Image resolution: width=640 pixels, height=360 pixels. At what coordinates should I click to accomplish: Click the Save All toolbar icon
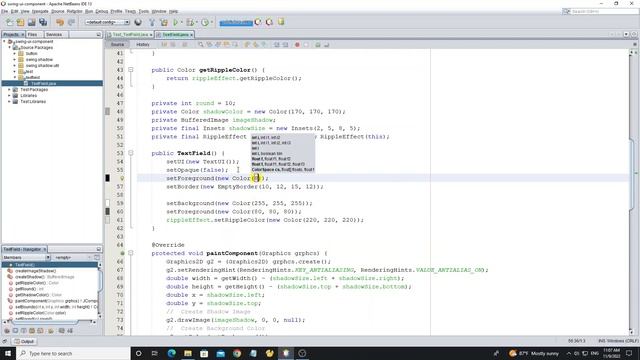[x=43, y=22]
